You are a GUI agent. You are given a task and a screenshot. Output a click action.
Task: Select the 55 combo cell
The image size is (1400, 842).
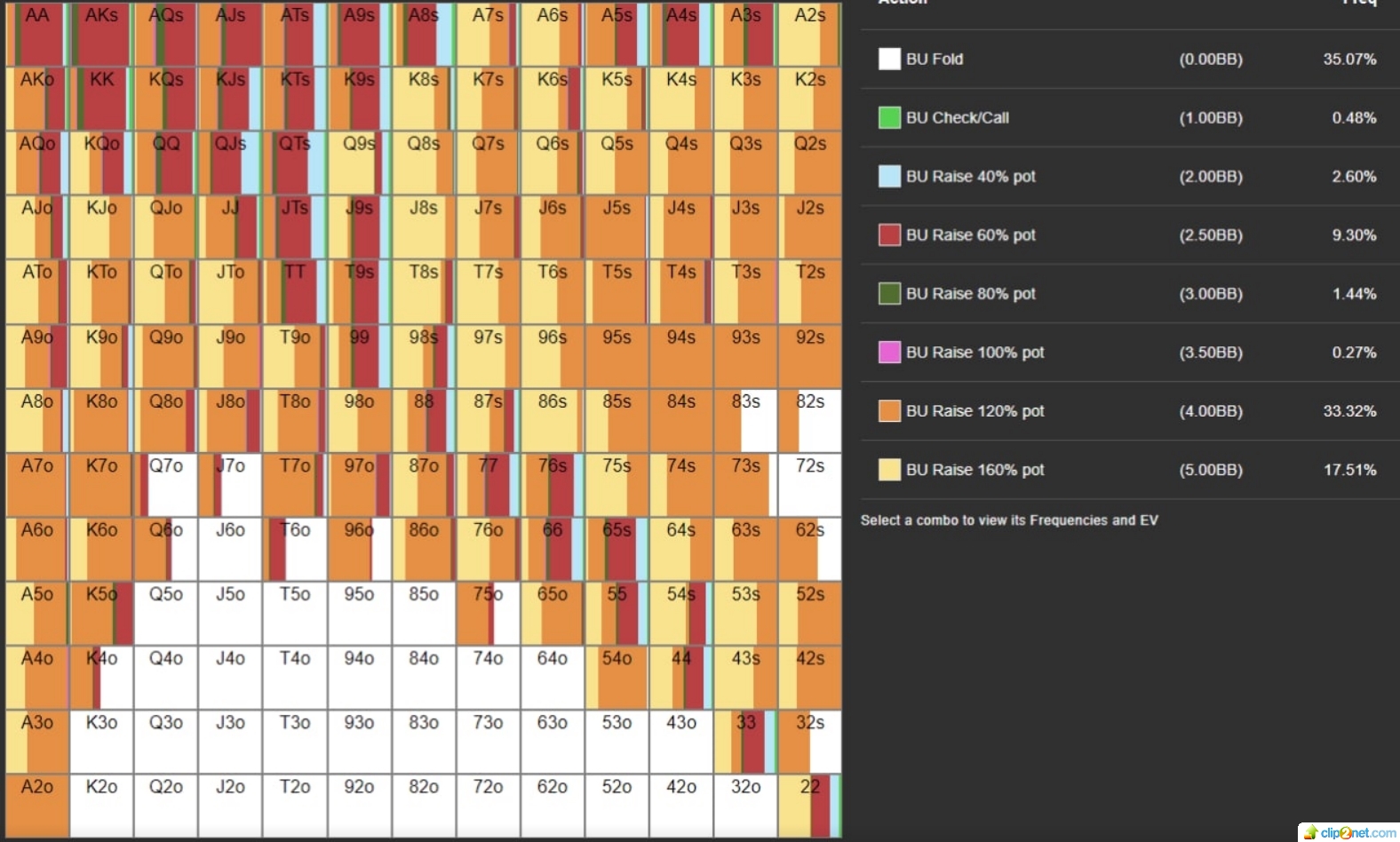pyautogui.click(x=616, y=613)
